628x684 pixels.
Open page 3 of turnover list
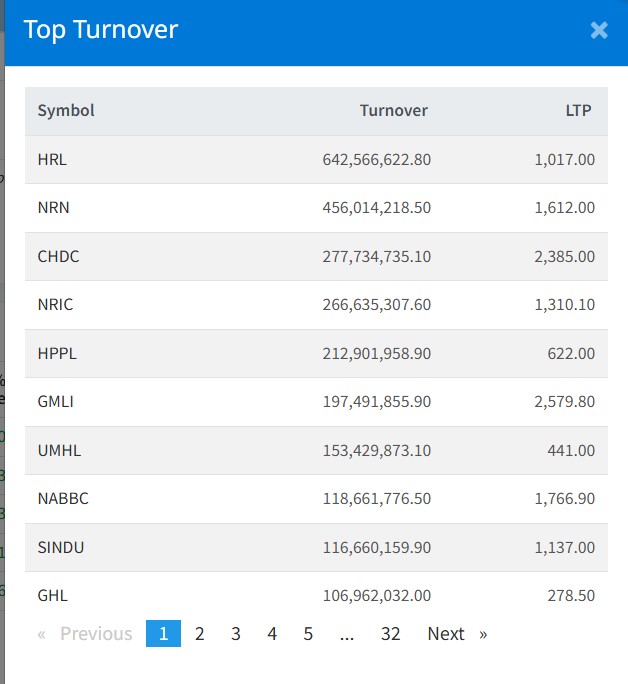click(236, 634)
